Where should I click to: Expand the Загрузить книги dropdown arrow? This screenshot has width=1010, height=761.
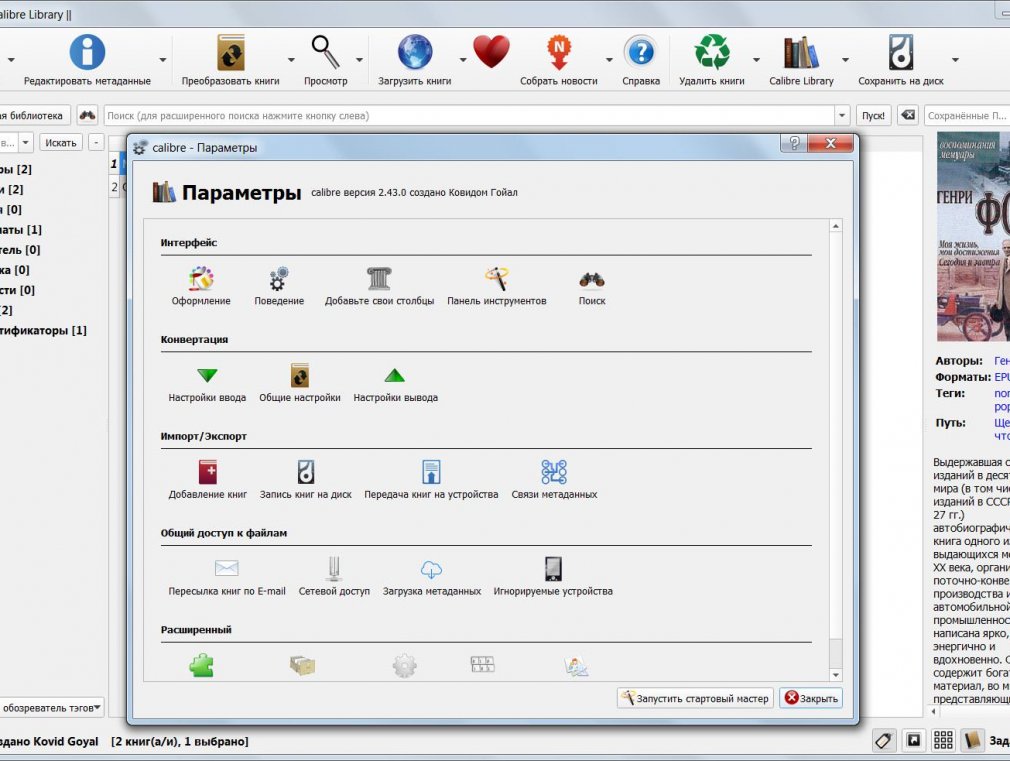463,60
